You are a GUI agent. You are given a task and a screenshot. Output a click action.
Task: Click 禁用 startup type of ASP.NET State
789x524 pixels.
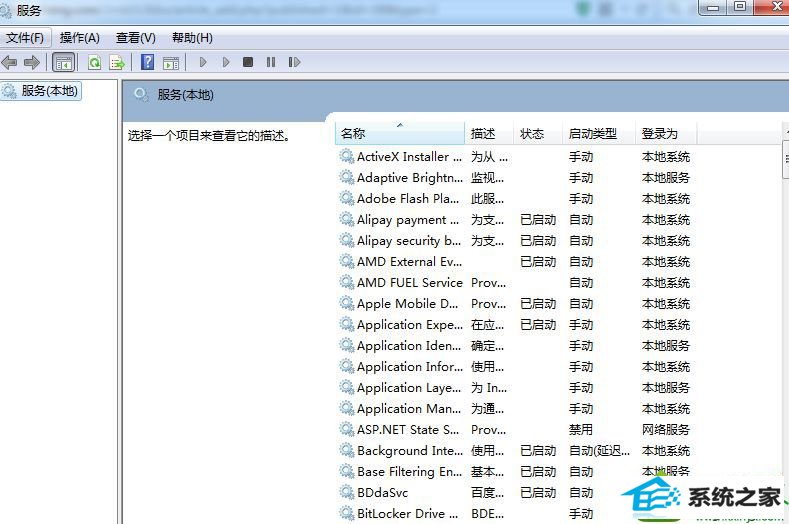[x=581, y=430]
